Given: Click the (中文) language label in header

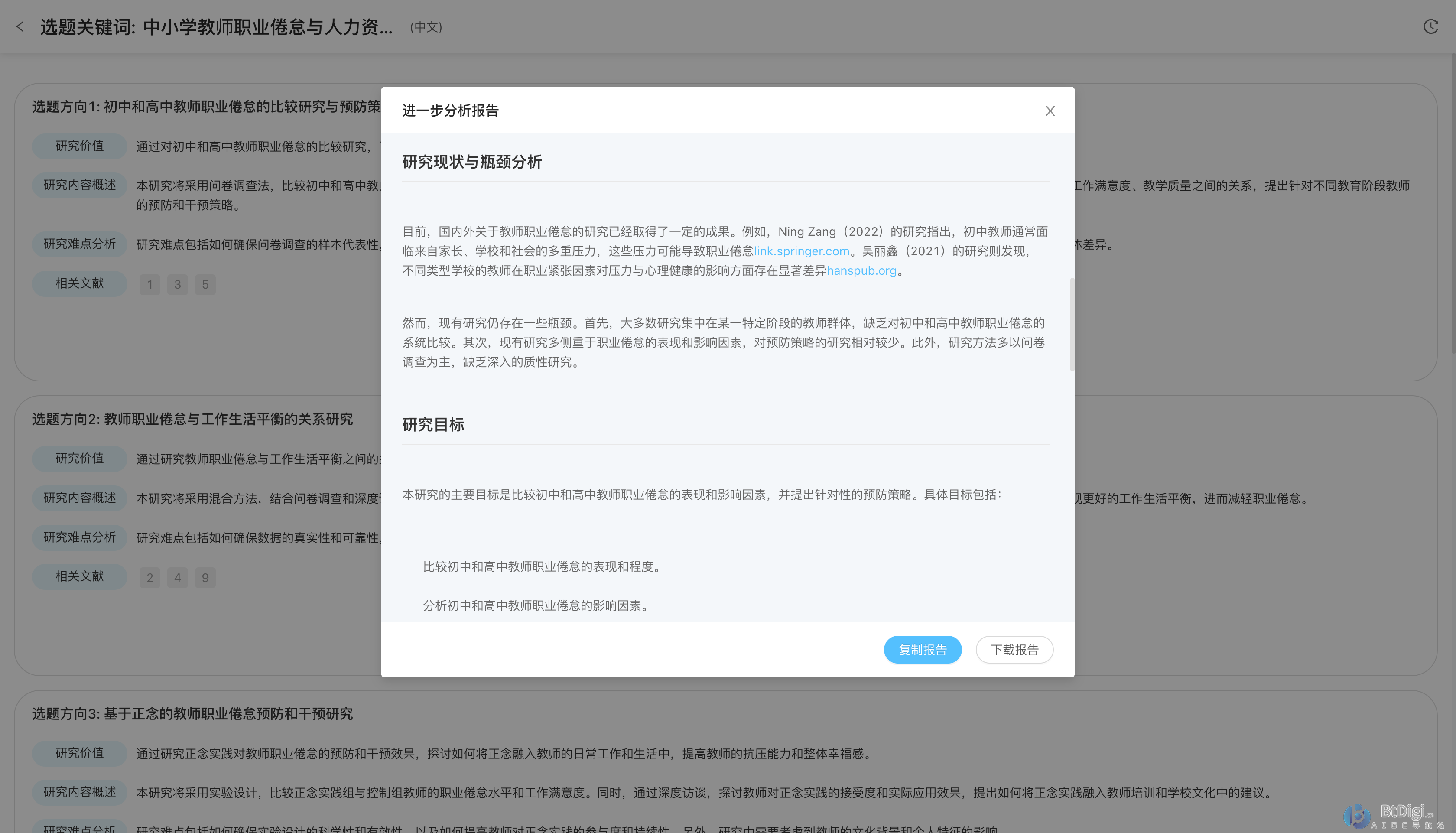Looking at the screenshot, I should (426, 27).
